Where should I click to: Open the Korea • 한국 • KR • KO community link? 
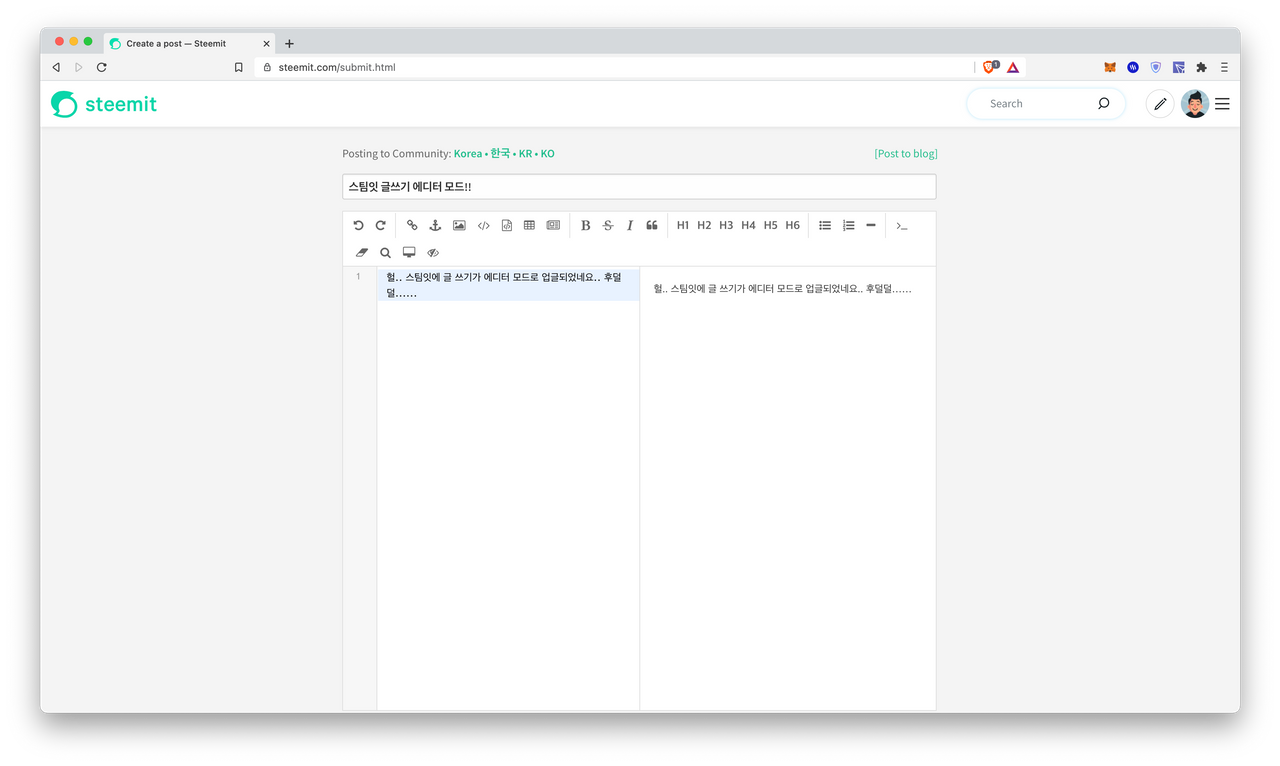504,154
